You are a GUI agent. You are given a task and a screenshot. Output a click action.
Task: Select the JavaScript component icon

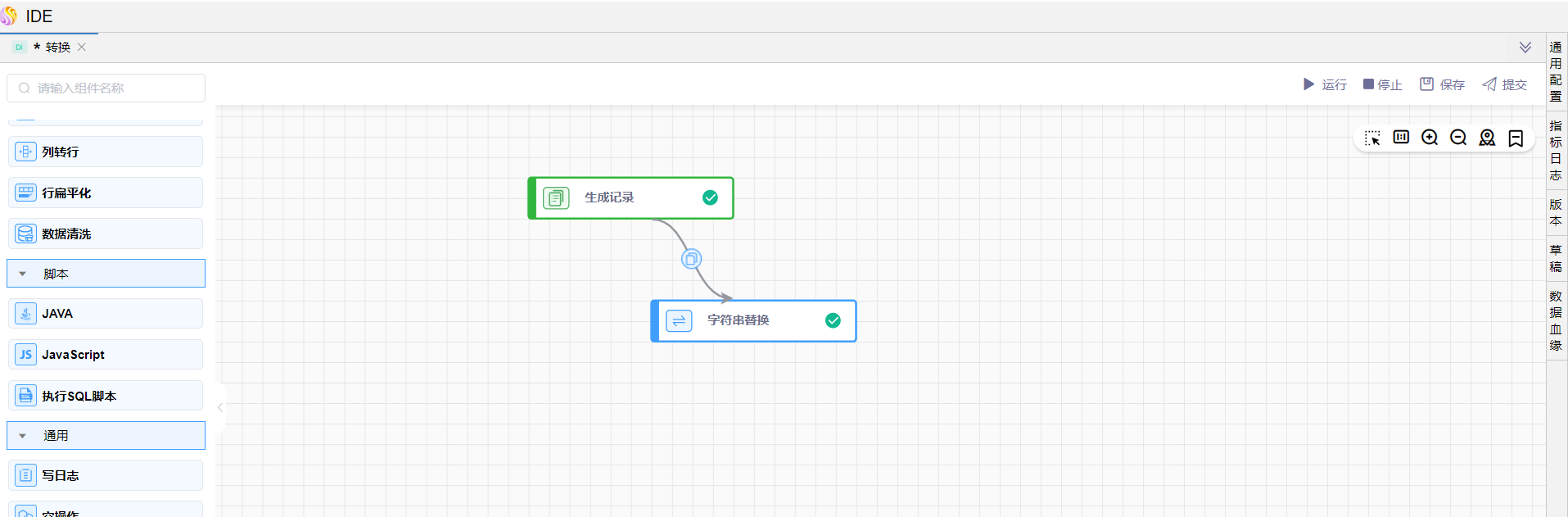pos(26,355)
